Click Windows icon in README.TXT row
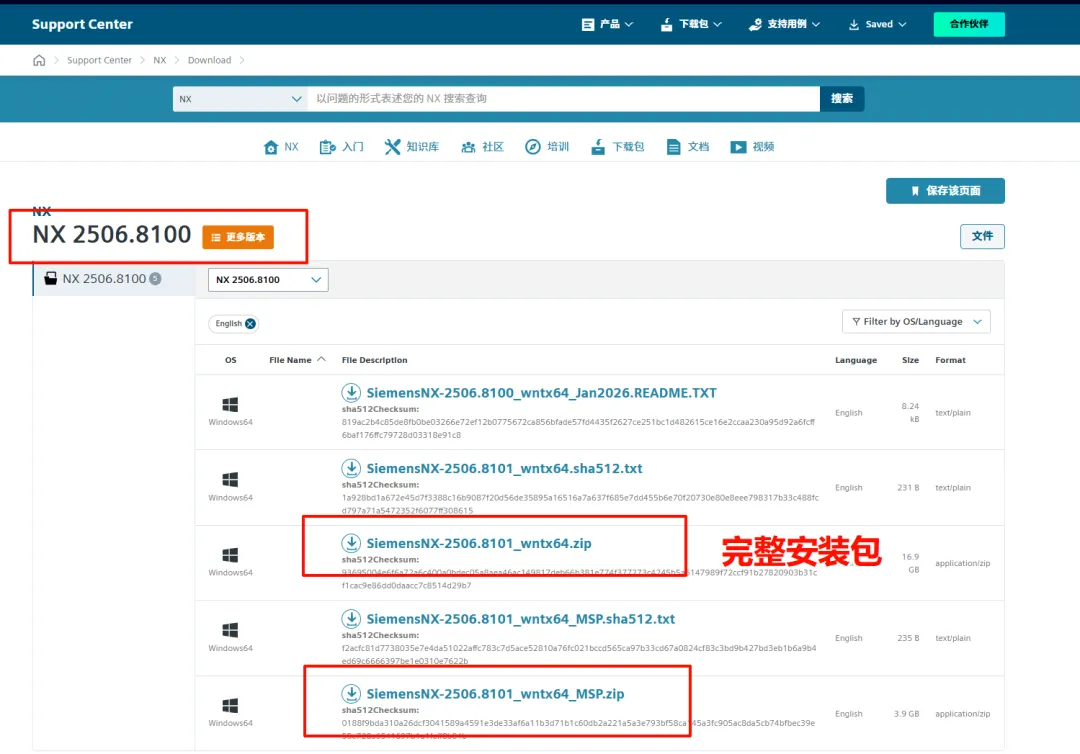1080x754 pixels. [230, 404]
